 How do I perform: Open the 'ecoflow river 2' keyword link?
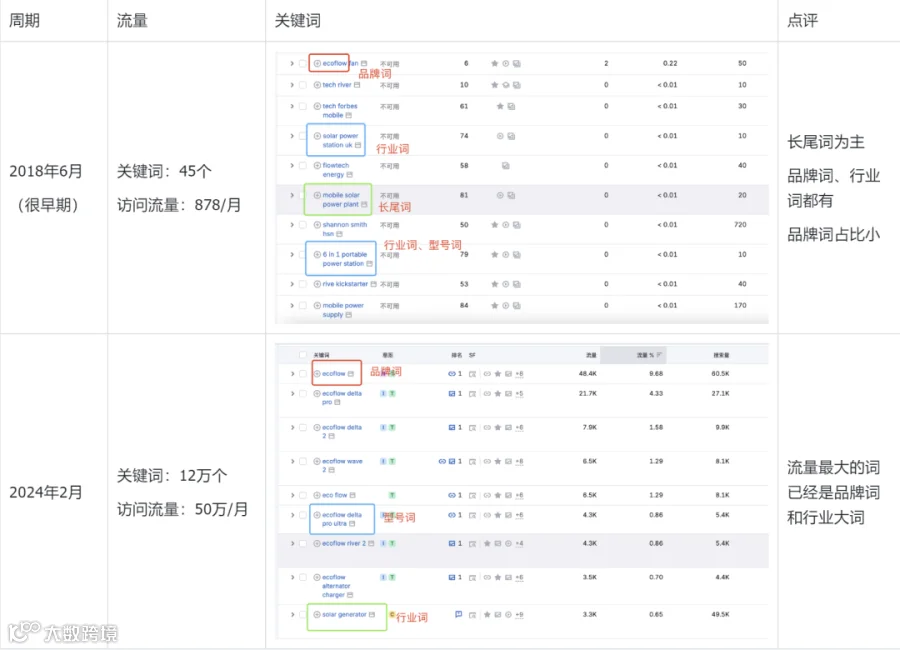click(x=344, y=543)
